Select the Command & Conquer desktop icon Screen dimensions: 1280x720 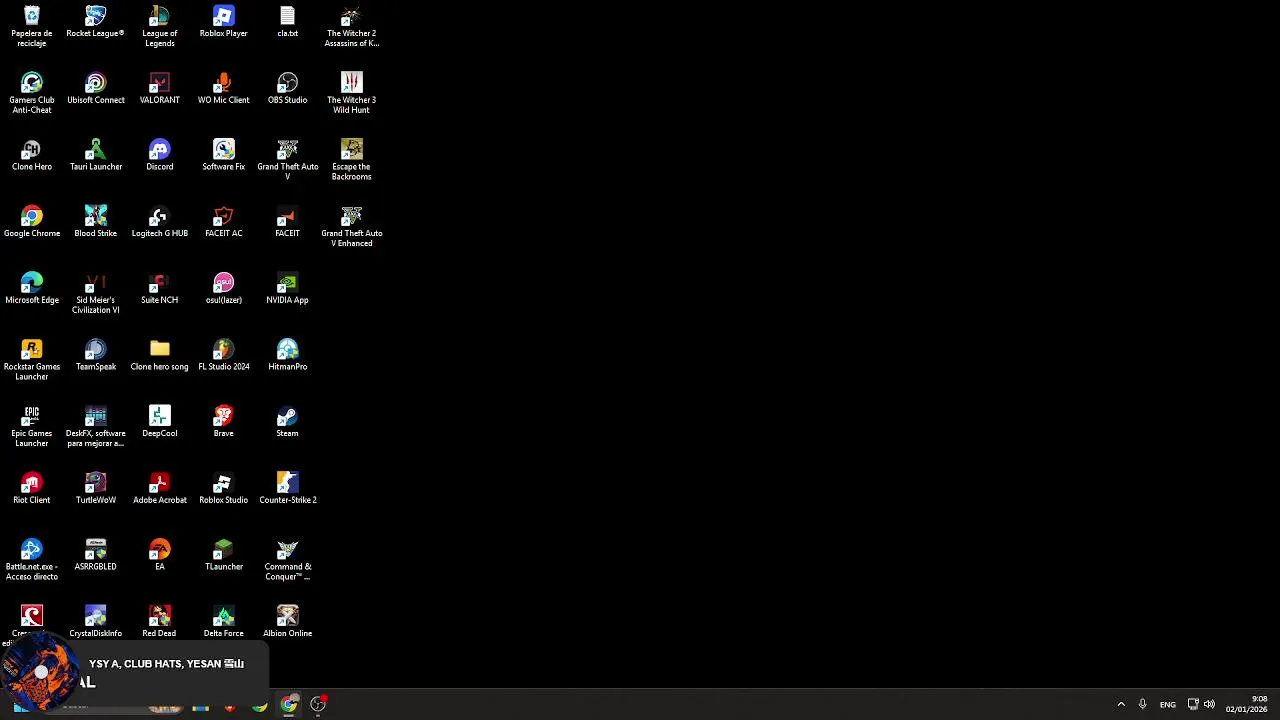288,560
